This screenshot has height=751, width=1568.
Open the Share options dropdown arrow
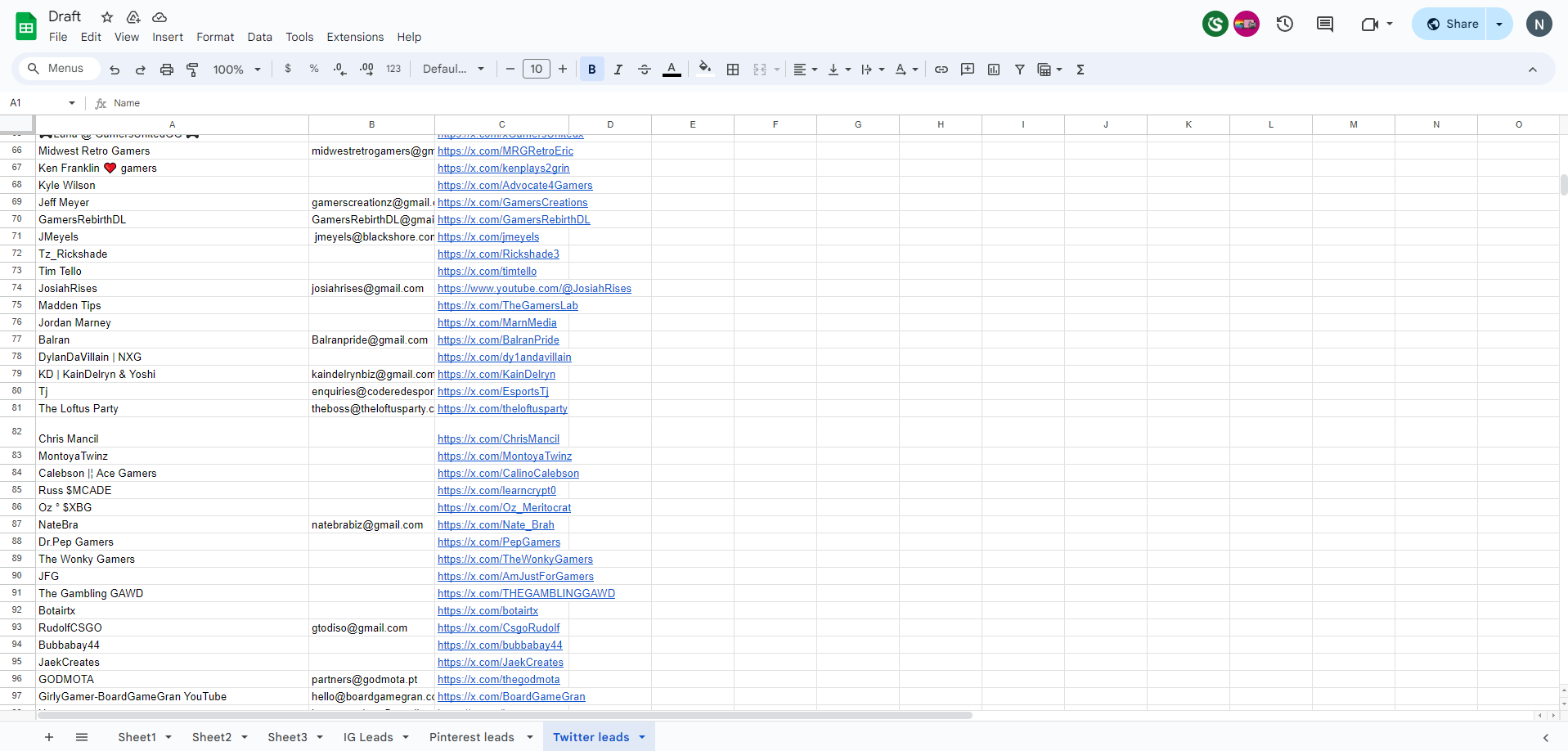[1499, 24]
